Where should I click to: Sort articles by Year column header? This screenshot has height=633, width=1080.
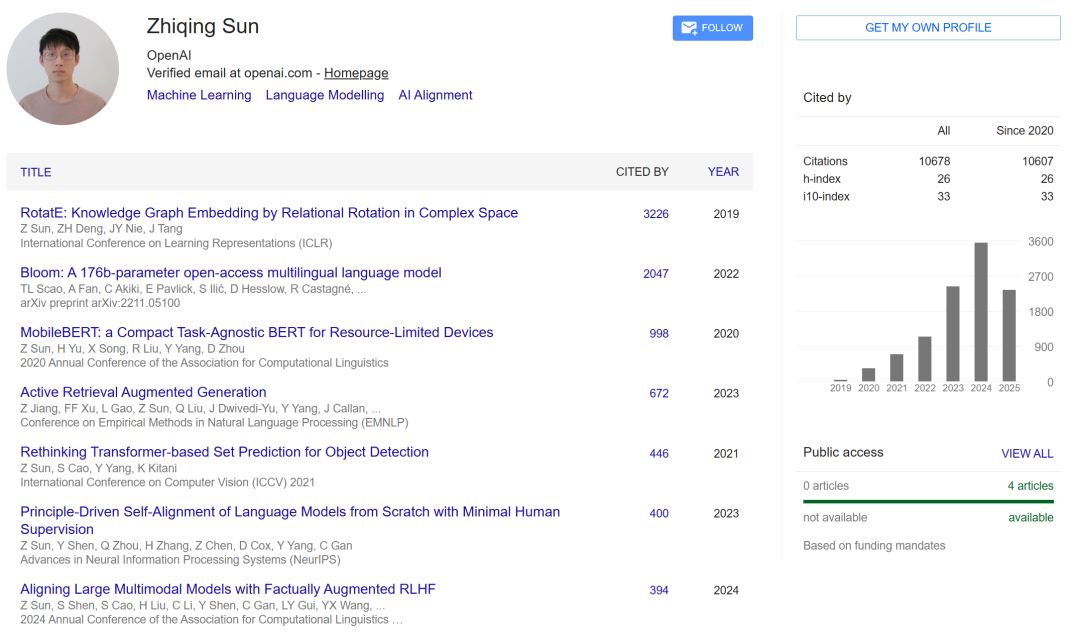[723, 172]
